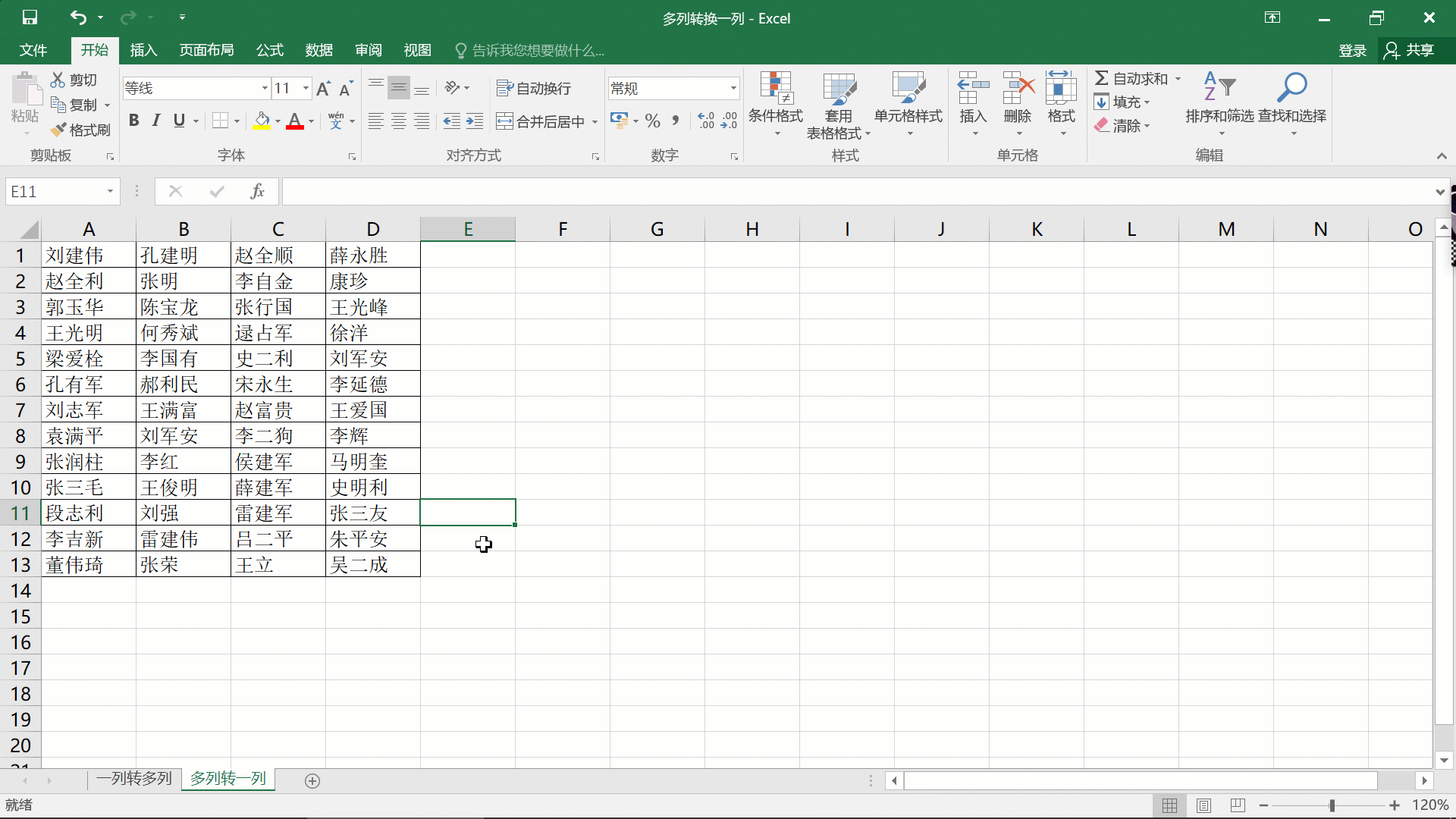
Task: Decrease font size with the small A icon
Action: click(346, 88)
